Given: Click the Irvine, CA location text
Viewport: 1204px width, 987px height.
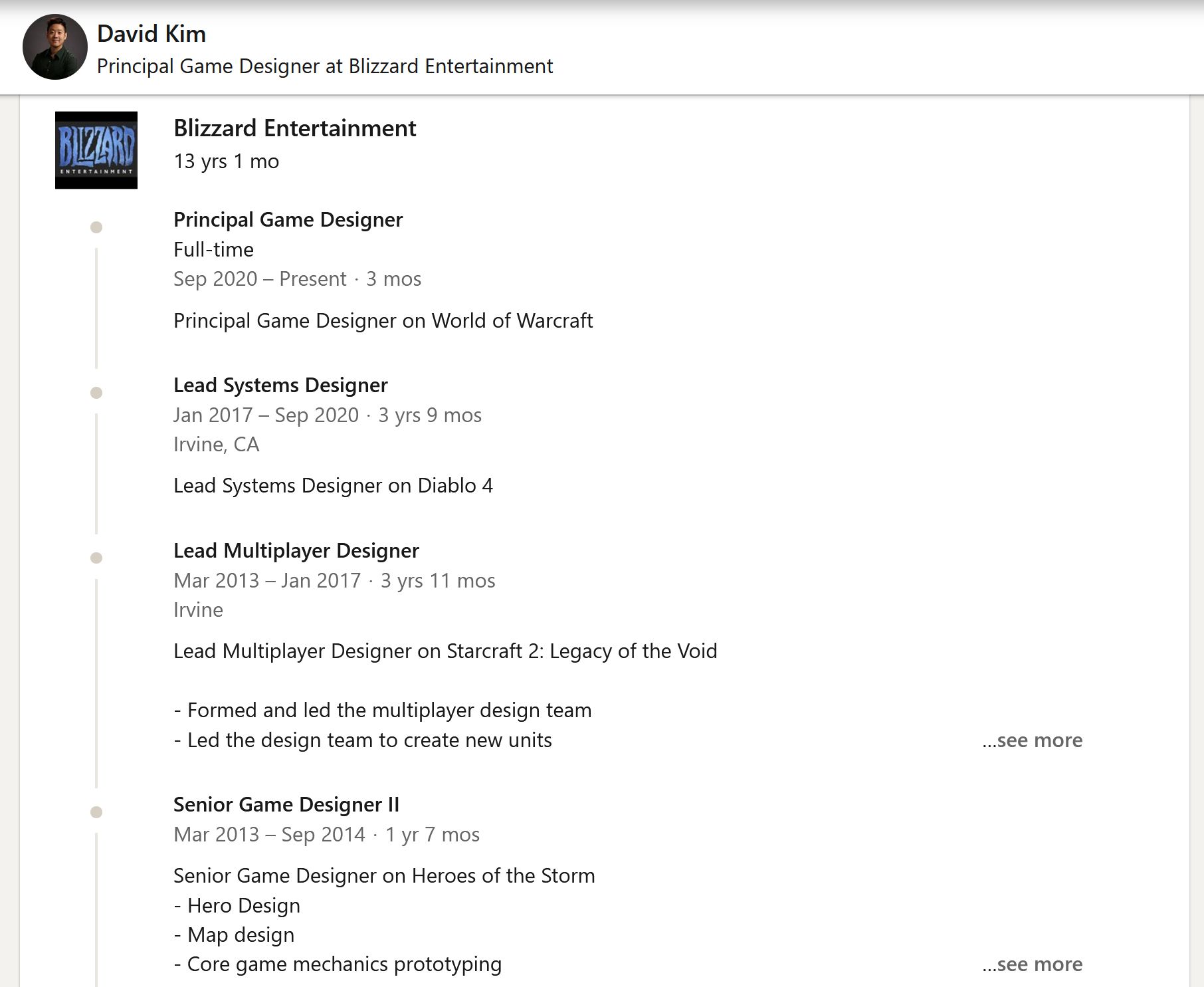Looking at the screenshot, I should click(x=216, y=445).
